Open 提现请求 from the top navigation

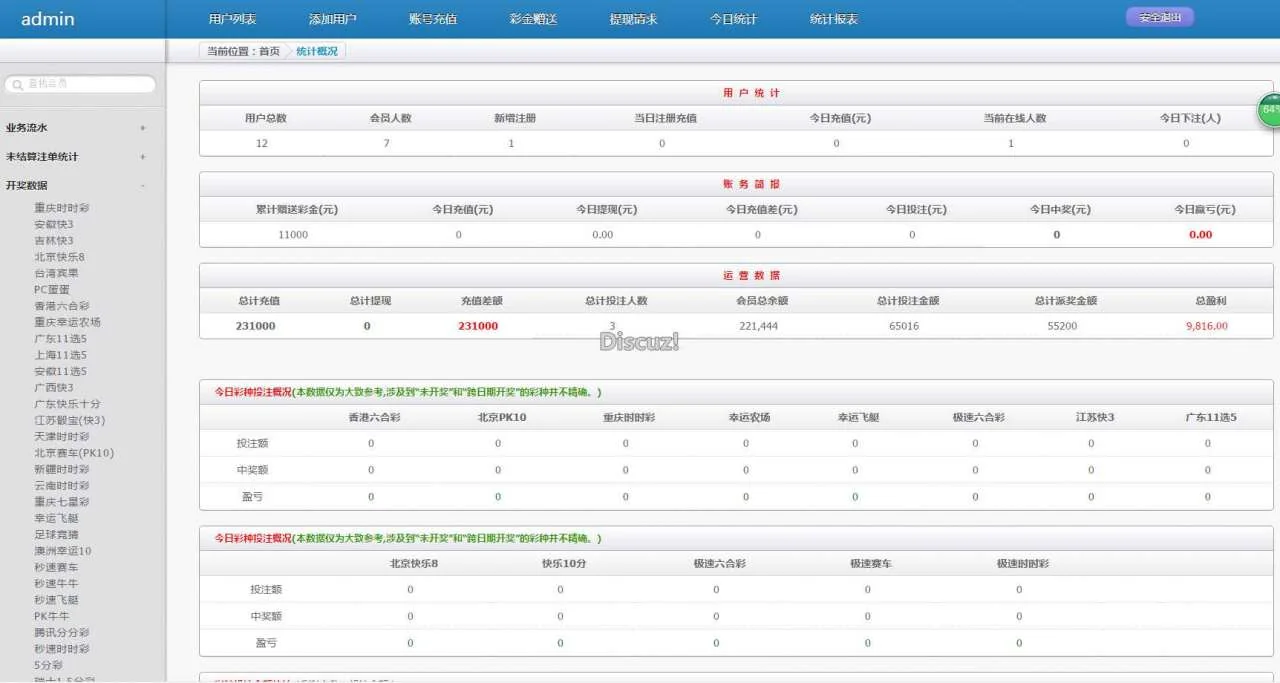pyautogui.click(x=633, y=19)
